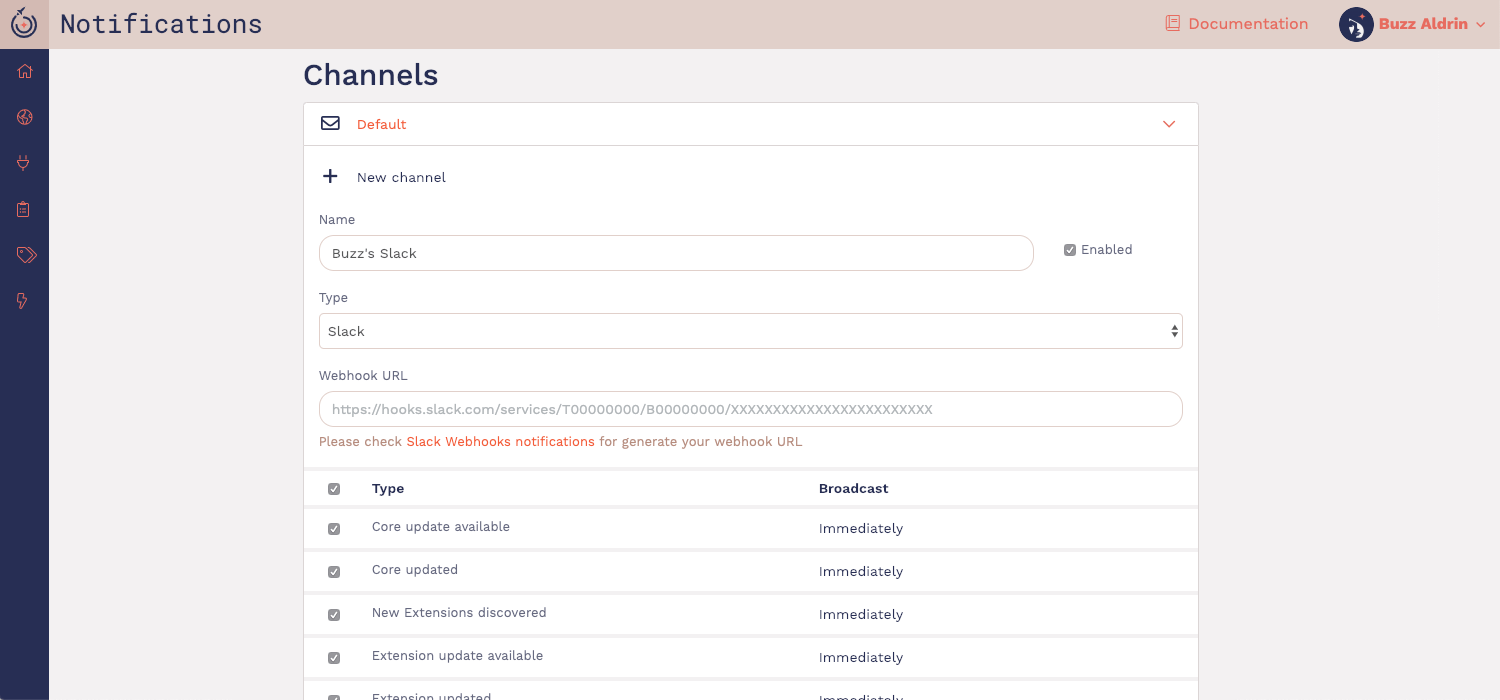Screen dimensions: 1500x700
Task: Click Buzz Aldrin's avatar image
Action: coord(1356,25)
